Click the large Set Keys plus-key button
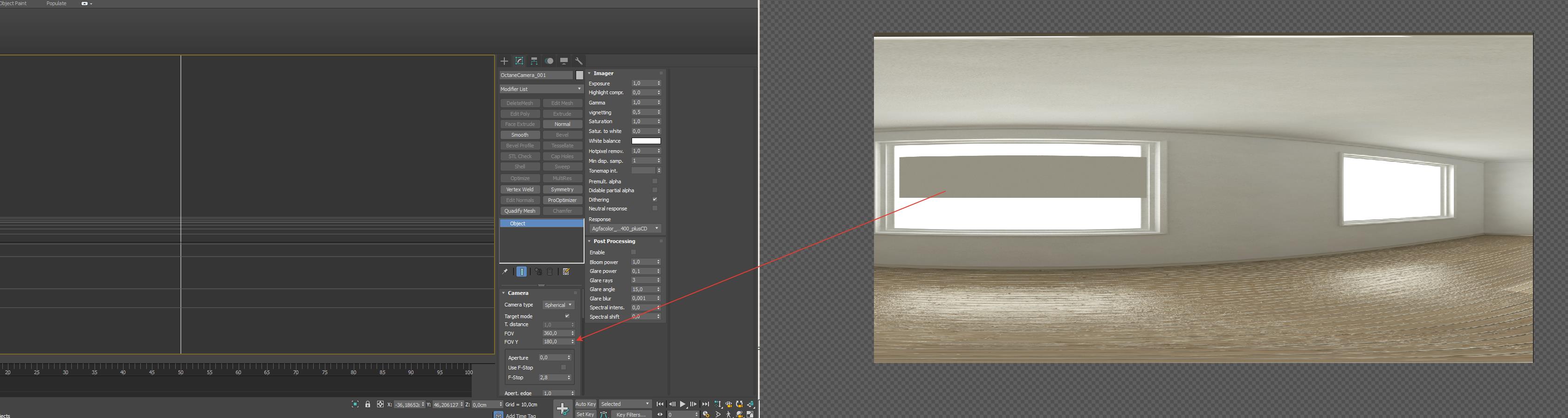This screenshot has width=1568, height=418. point(563,408)
